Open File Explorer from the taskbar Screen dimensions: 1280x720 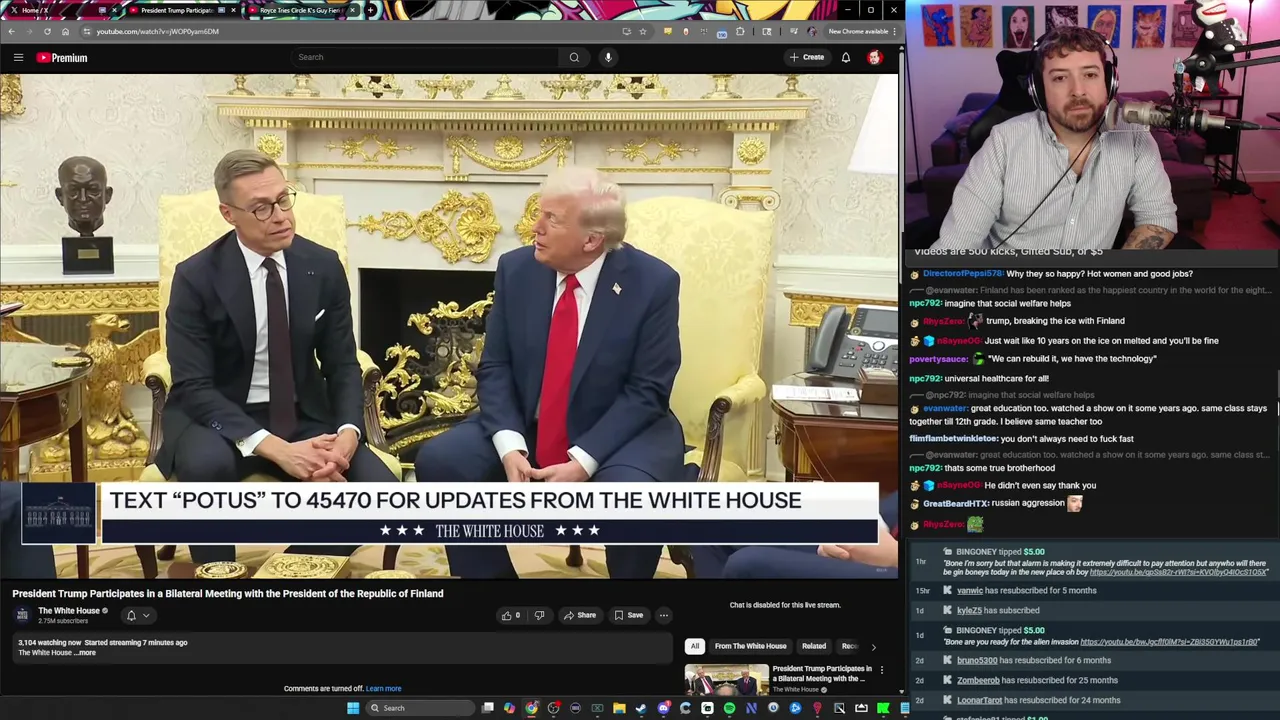[619, 708]
